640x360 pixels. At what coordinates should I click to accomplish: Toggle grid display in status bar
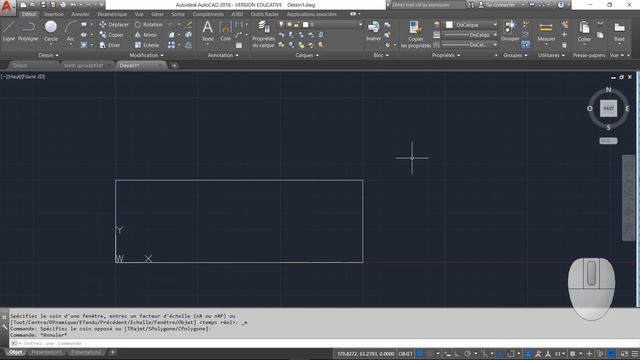pos(420,353)
